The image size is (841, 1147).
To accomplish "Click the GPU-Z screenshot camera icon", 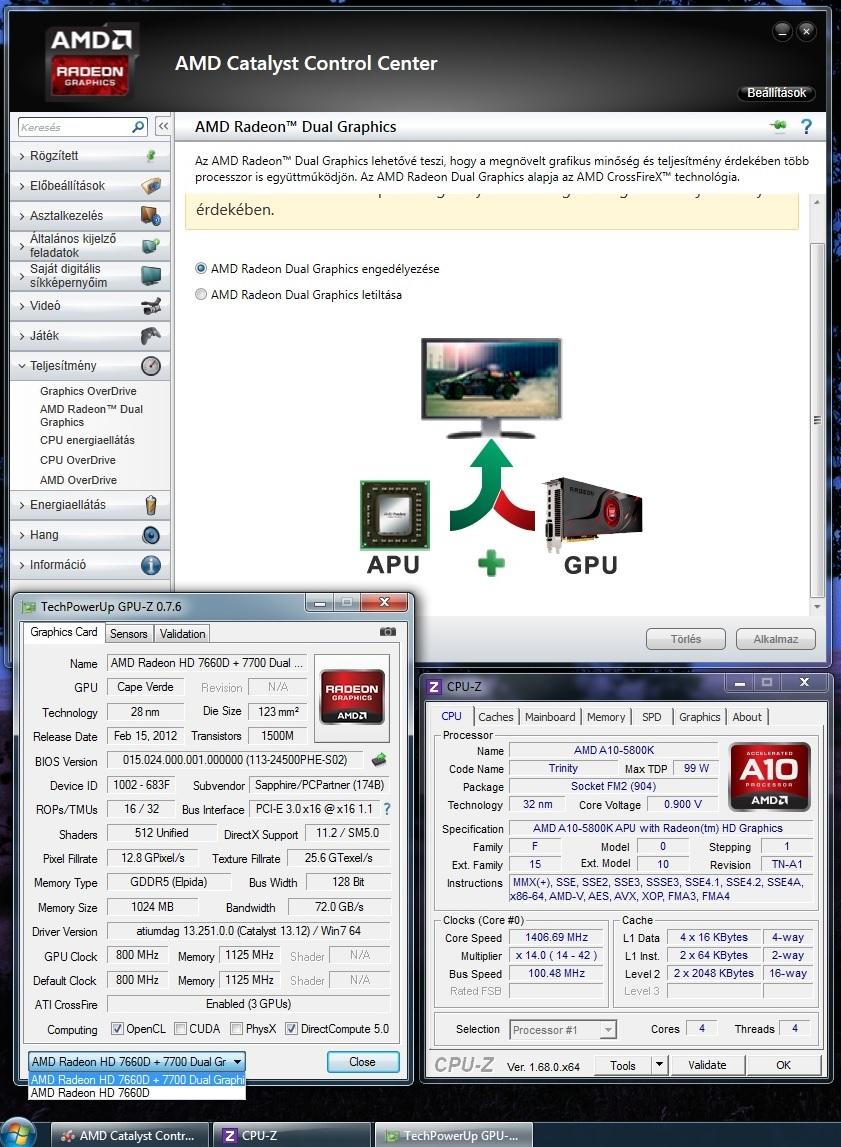I will point(388,631).
